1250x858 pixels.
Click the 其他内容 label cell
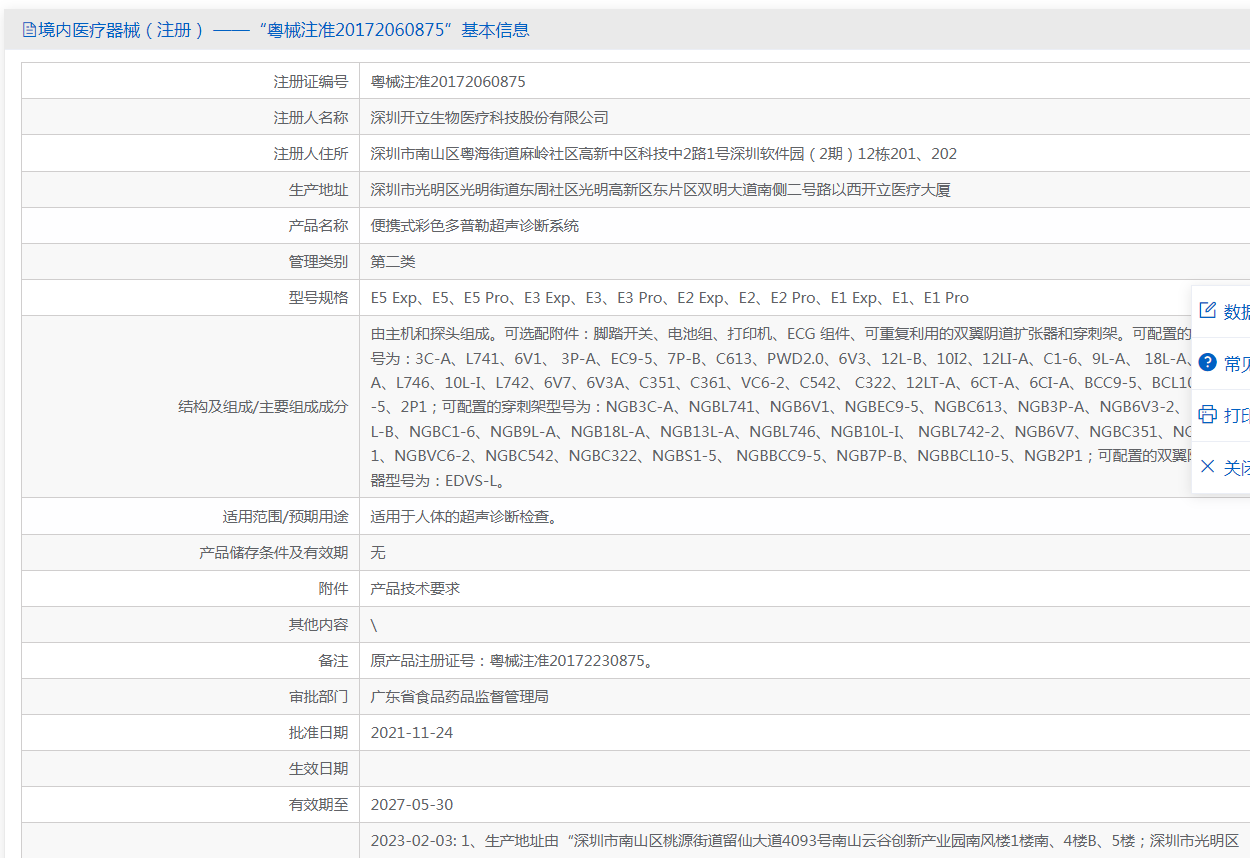point(191,625)
